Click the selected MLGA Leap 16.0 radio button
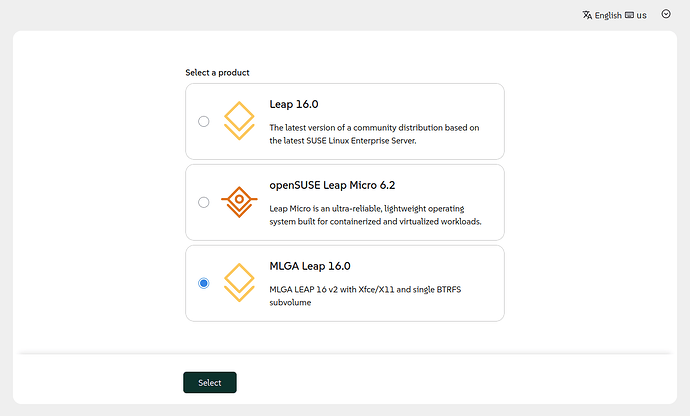The height and width of the screenshot is (416, 690). coord(203,283)
